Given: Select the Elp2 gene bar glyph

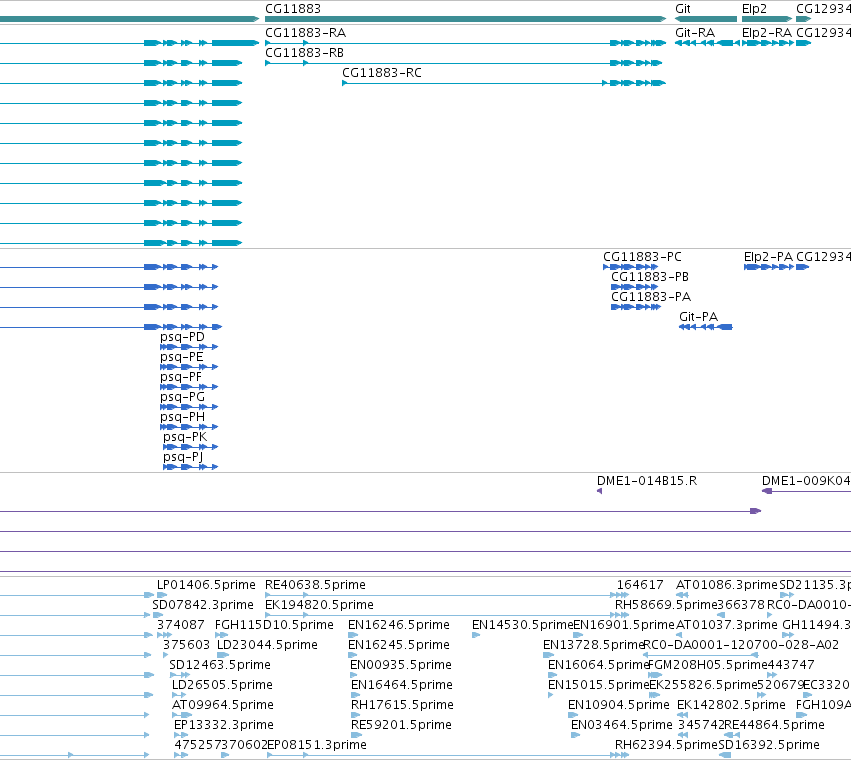Looking at the screenshot, I should tap(767, 19).
